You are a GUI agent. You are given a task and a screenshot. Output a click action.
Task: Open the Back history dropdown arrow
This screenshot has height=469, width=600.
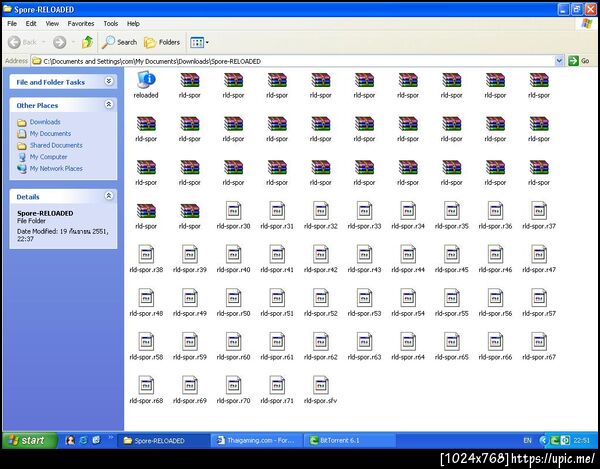43,42
